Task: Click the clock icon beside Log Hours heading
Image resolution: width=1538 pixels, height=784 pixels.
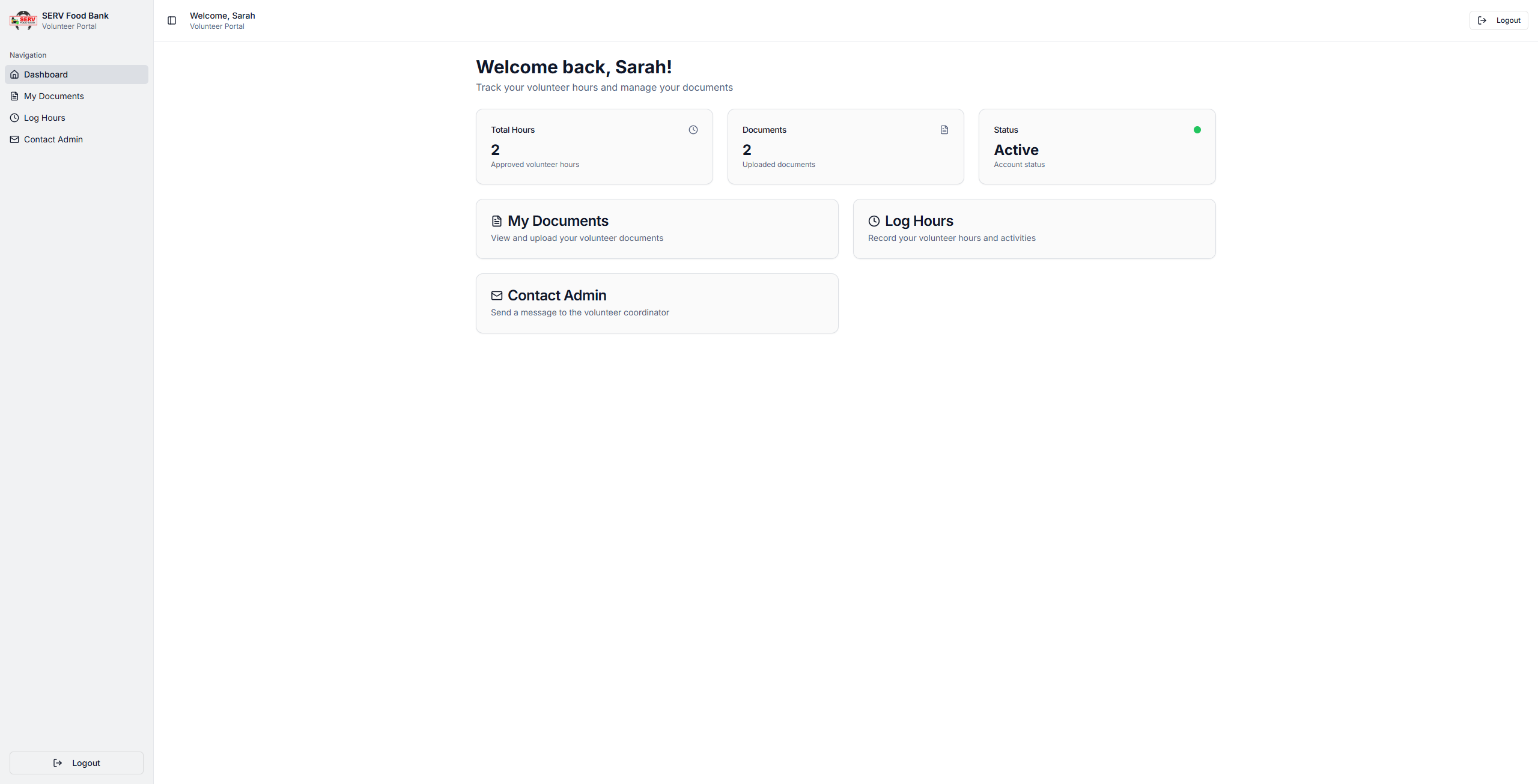Action: (874, 221)
